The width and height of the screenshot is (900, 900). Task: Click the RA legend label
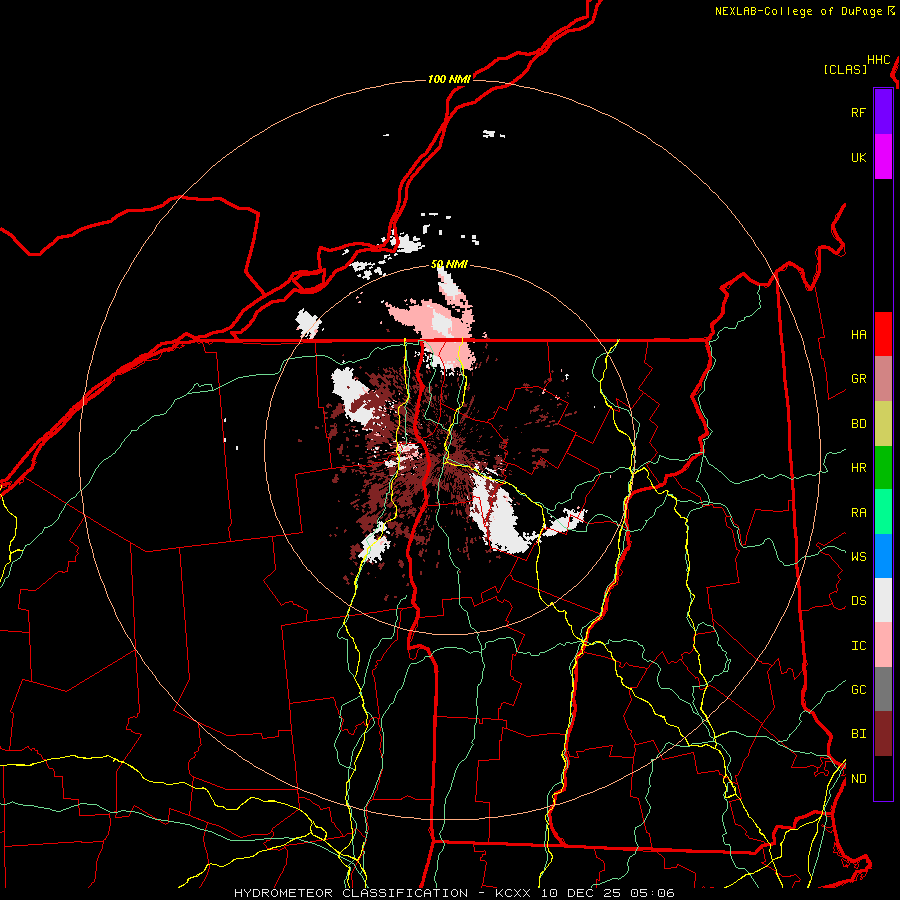click(858, 513)
